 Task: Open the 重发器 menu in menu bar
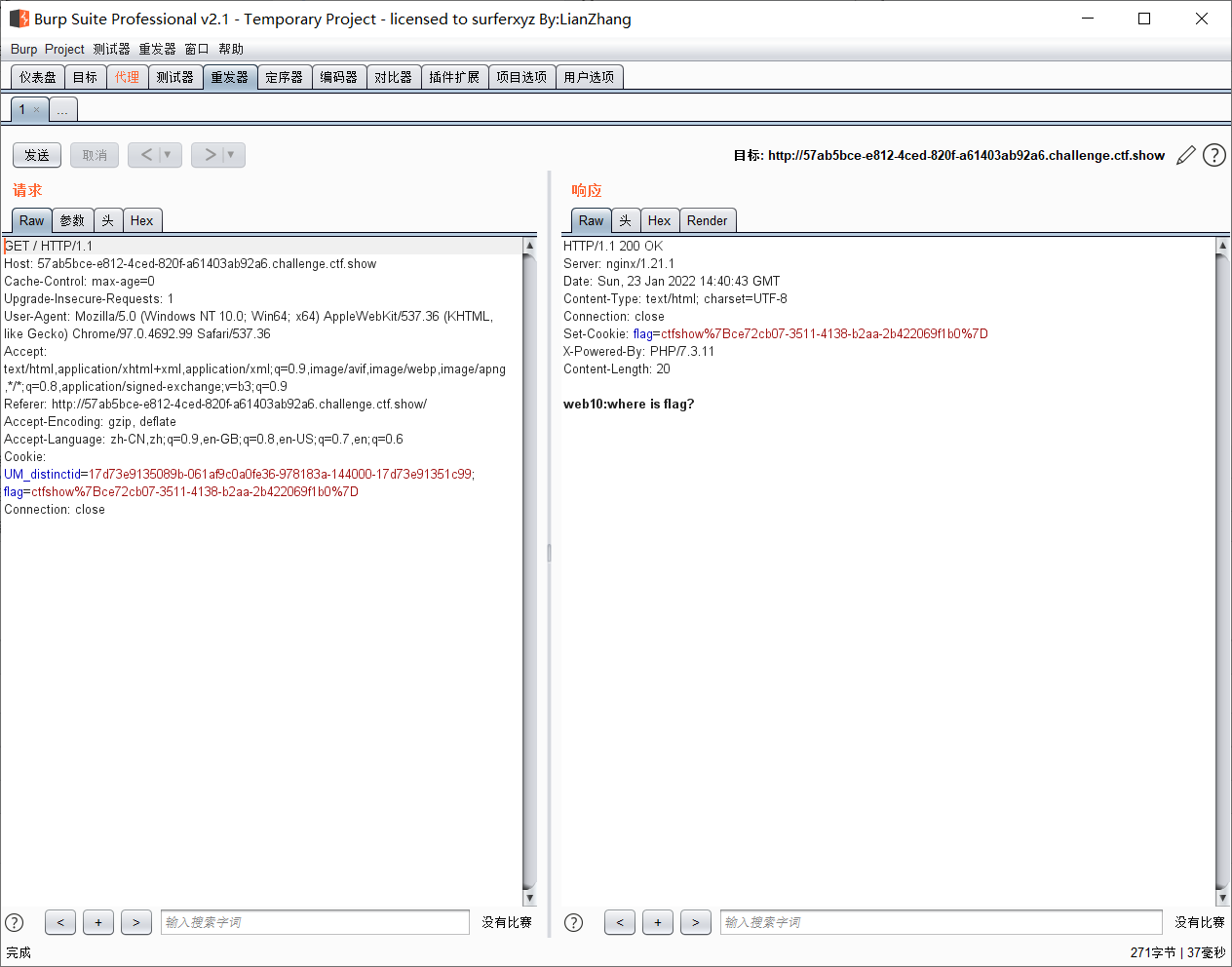point(157,49)
